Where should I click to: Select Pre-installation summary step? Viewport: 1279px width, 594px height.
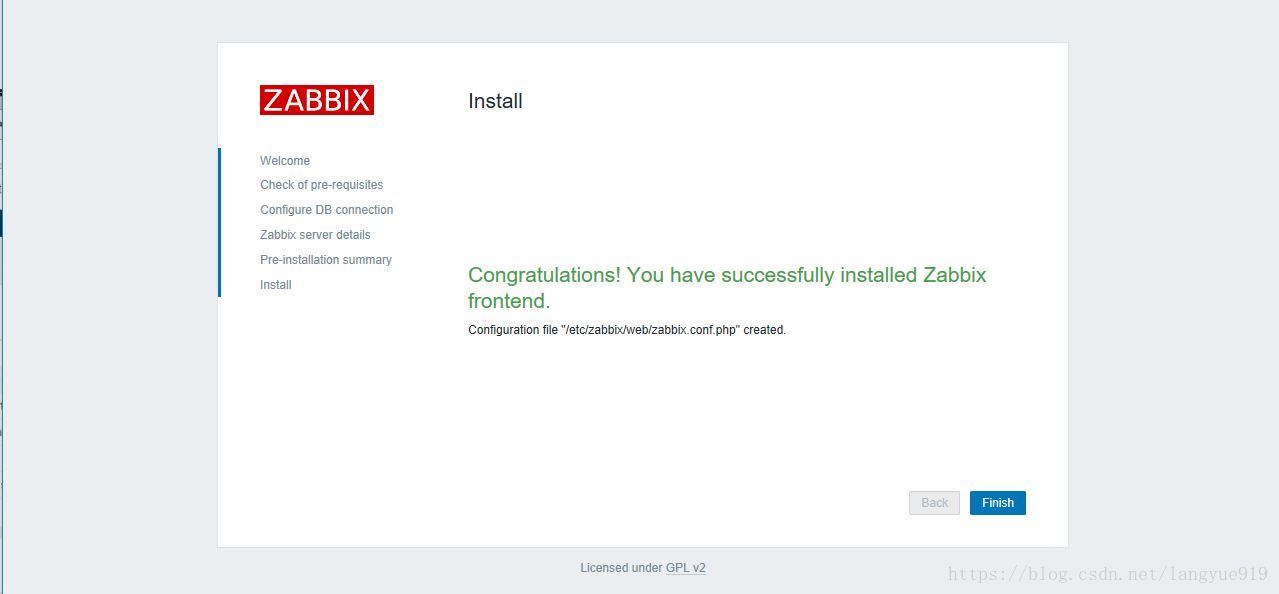pyautogui.click(x=326, y=260)
